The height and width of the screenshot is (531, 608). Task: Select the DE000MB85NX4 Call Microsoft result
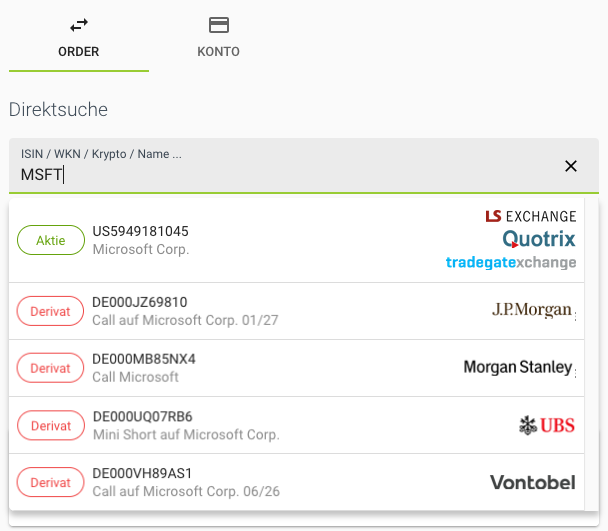click(x=250, y=368)
